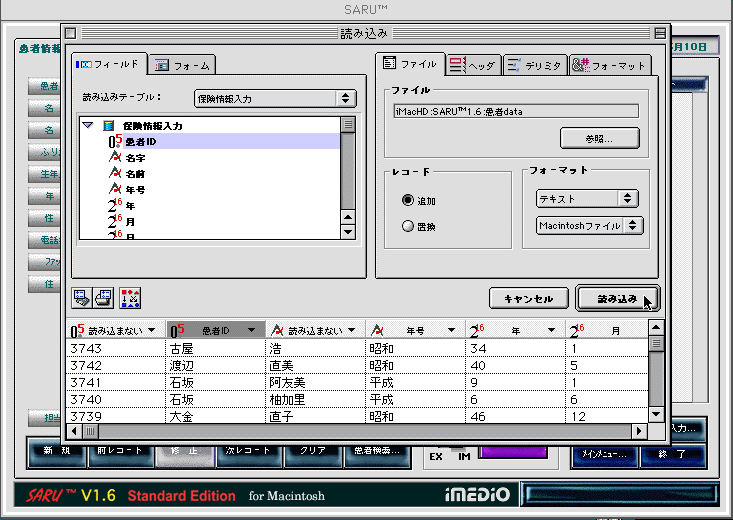Click the 読み込み import button
This screenshot has width=733, height=520.
[617, 298]
